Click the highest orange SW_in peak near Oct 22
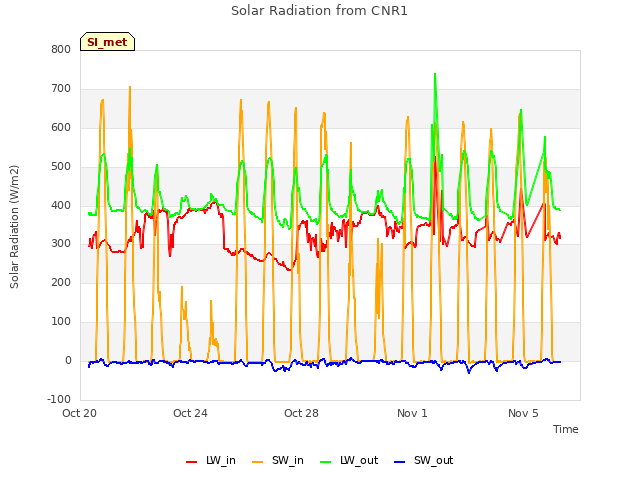The height and width of the screenshot is (480, 640). (x=130, y=87)
